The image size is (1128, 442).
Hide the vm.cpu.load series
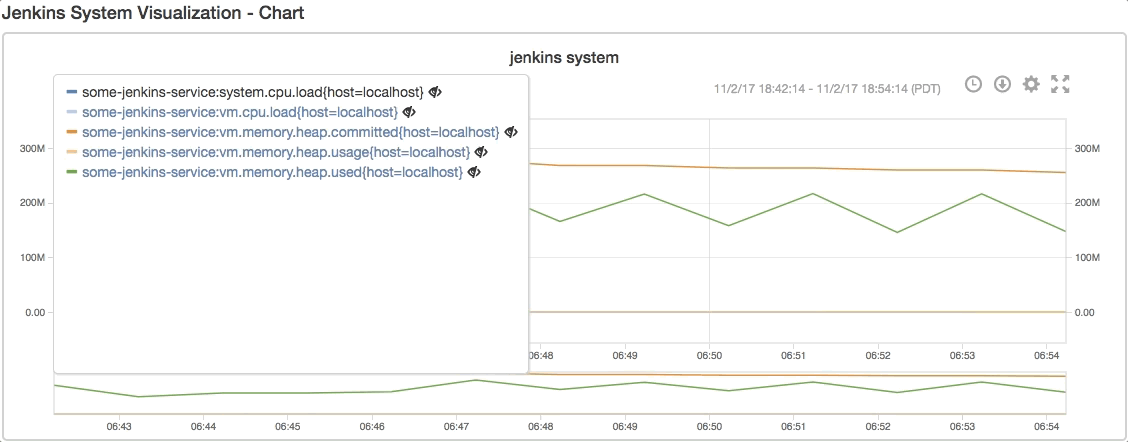(x=409, y=112)
